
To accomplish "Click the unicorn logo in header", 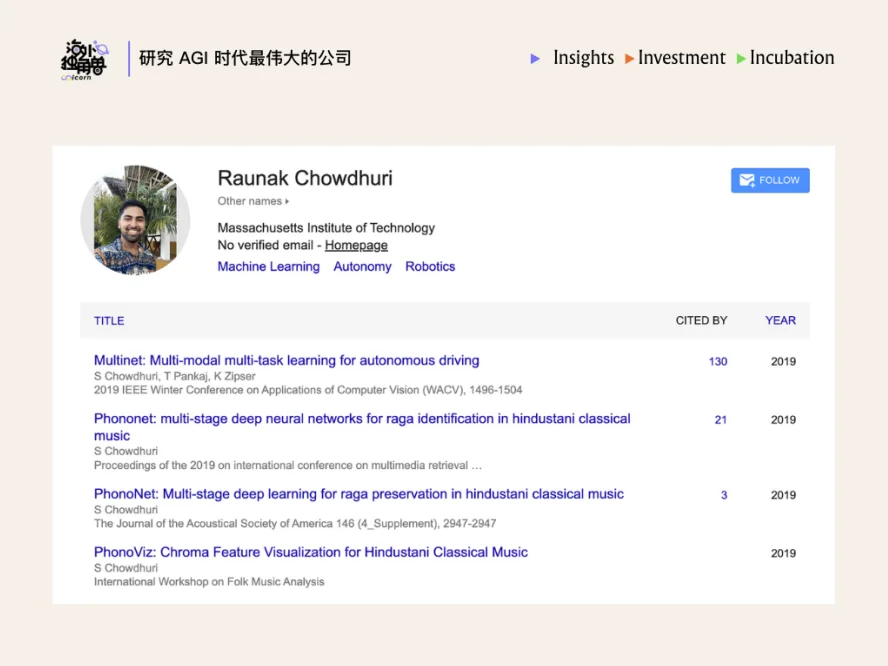I will (84, 59).
